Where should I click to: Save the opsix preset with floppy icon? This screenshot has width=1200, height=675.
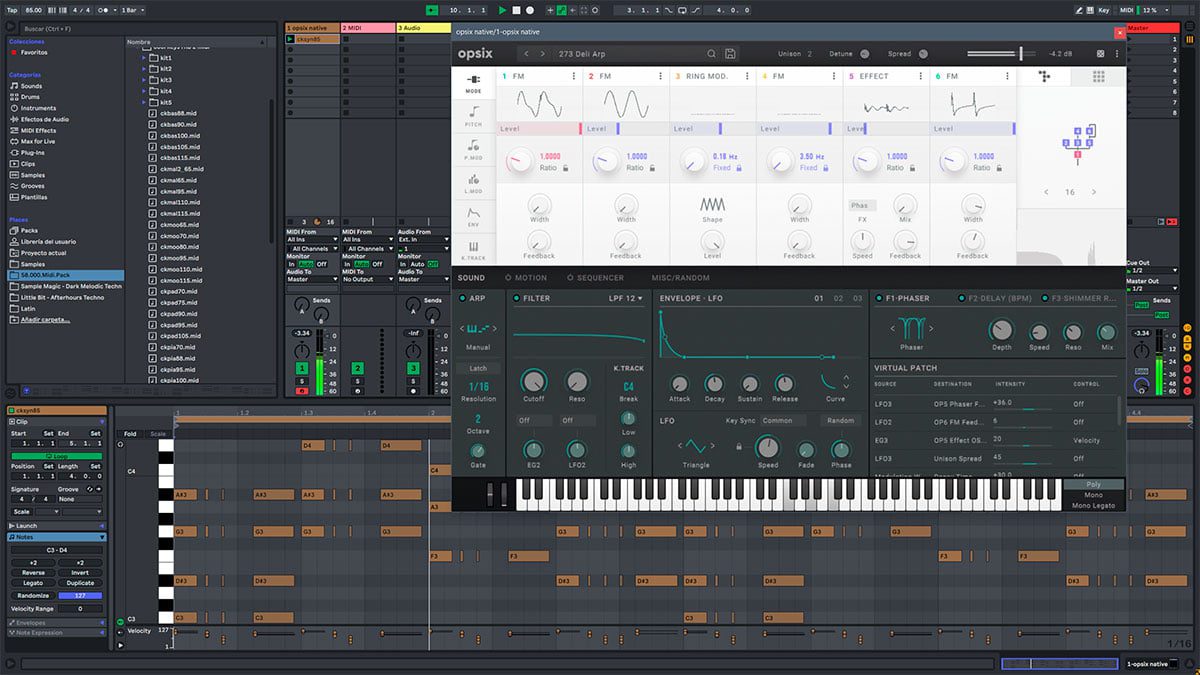pyautogui.click(x=730, y=54)
